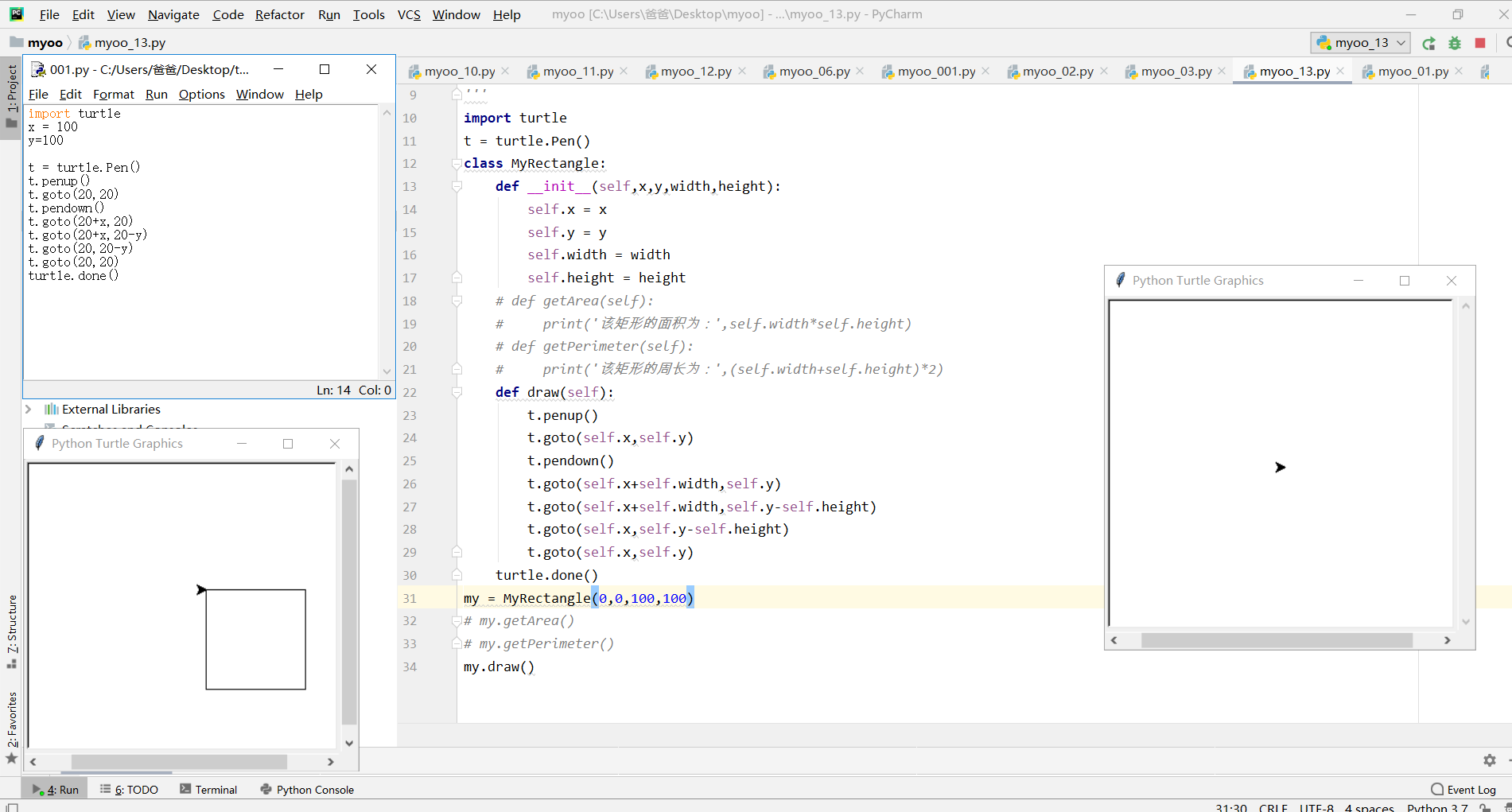Collapse the draw method fold marker
Screen dimensions: 1512x812
pyautogui.click(x=457, y=392)
